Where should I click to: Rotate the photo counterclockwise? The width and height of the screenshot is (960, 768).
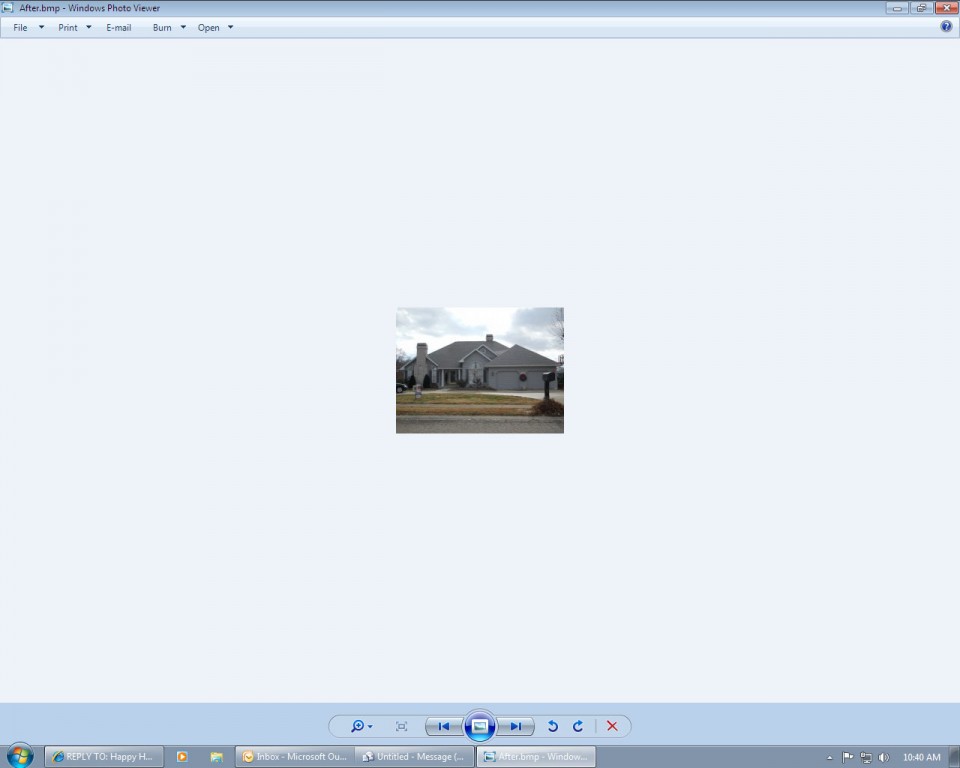click(552, 726)
